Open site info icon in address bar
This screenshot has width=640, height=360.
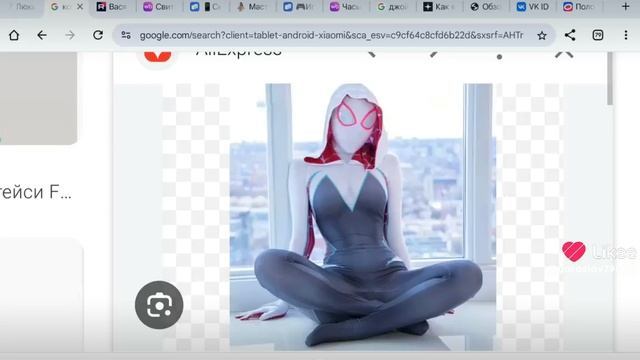coord(126,35)
